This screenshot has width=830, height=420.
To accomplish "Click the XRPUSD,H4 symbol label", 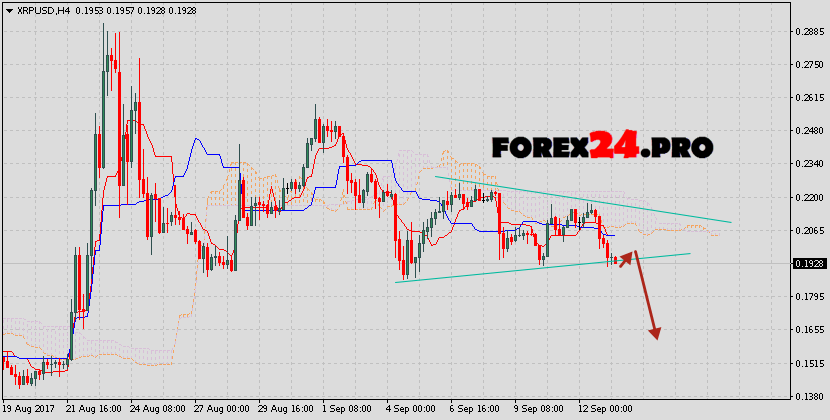I will coord(41,8).
